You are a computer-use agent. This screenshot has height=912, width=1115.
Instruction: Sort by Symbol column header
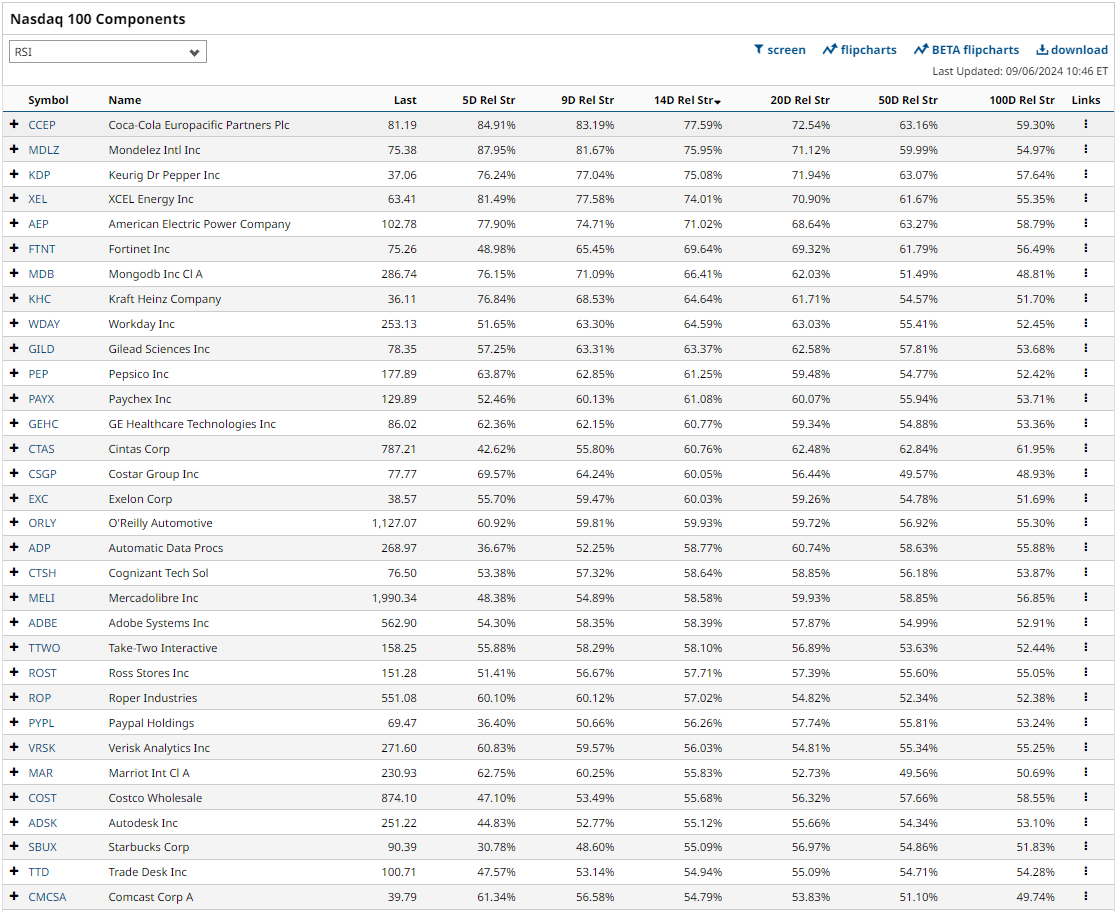coord(48,100)
